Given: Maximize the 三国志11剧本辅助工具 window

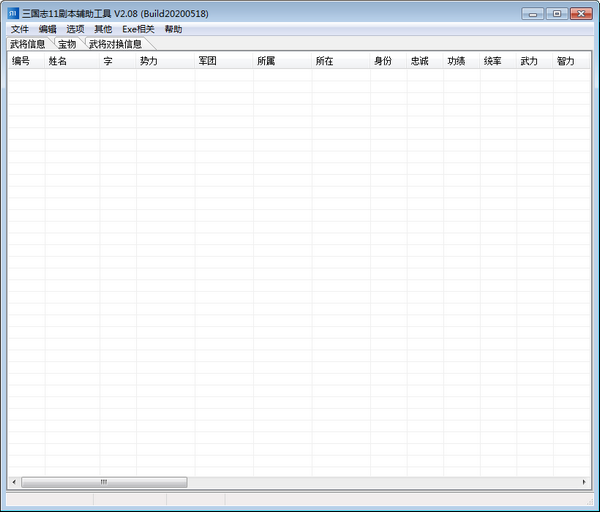Looking at the screenshot, I should tap(557, 14).
